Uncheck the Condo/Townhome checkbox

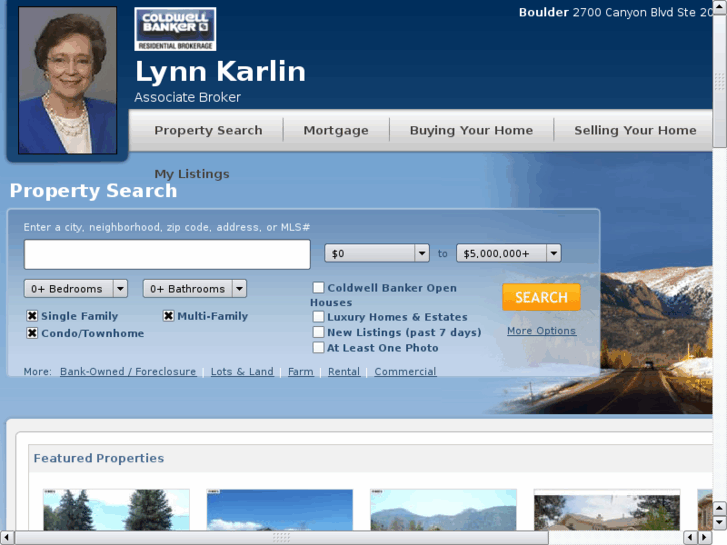[32, 333]
